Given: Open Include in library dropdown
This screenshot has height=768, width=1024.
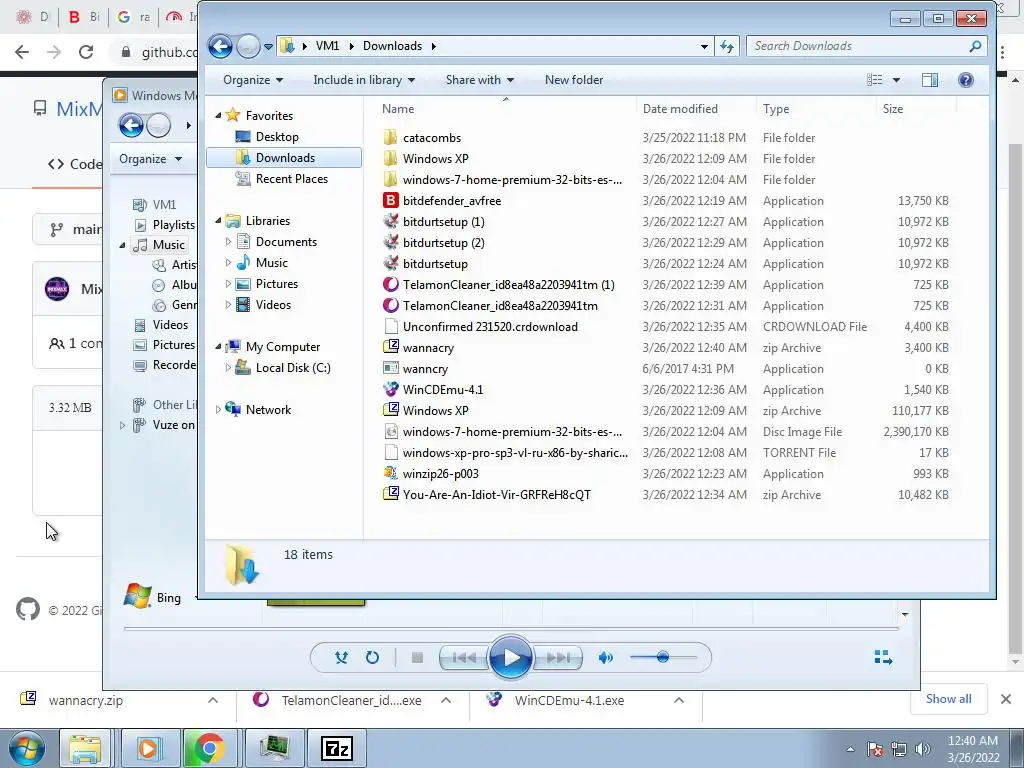Looking at the screenshot, I should (x=364, y=80).
